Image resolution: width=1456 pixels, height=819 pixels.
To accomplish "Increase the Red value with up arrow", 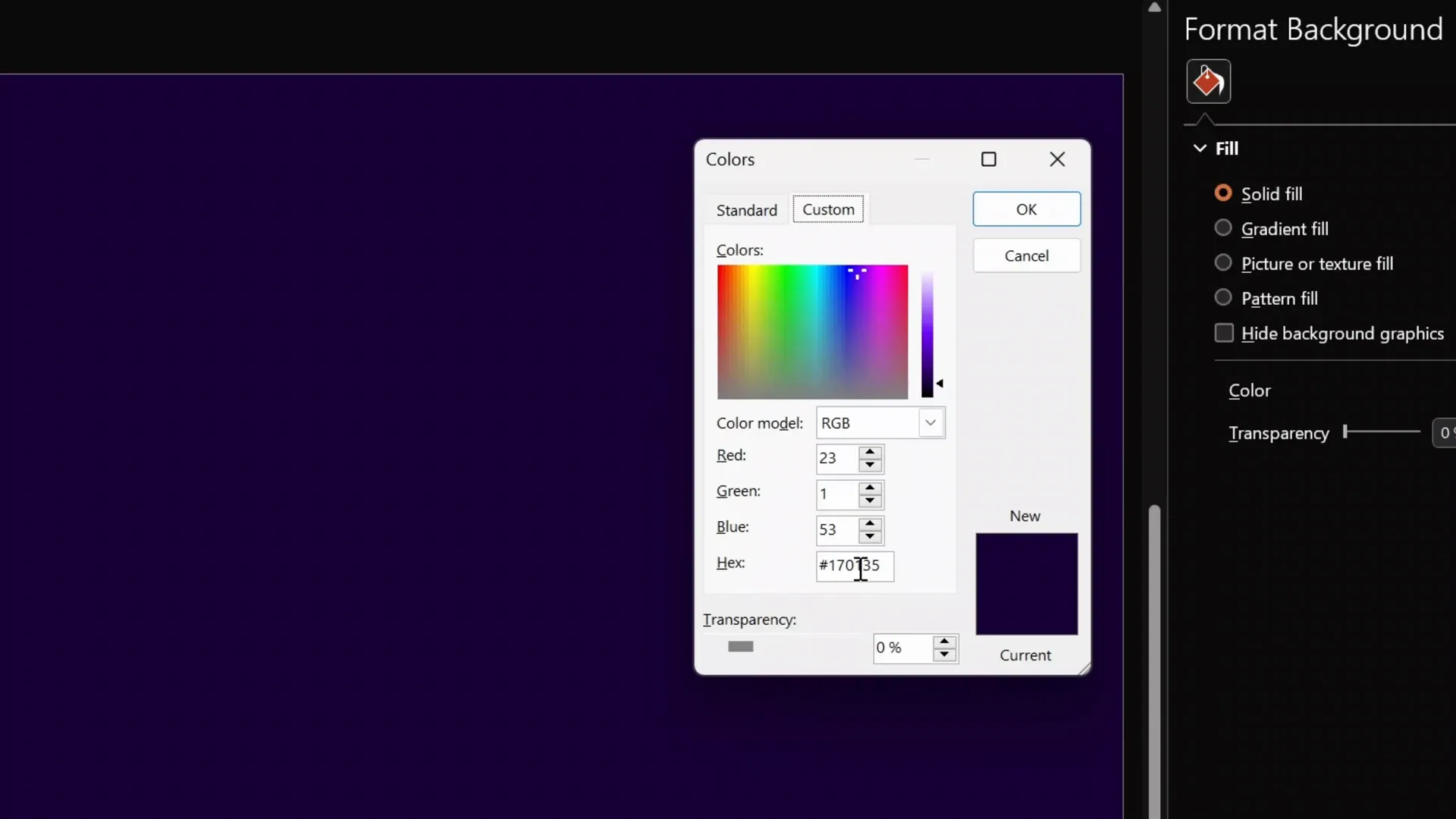I will [x=870, y=452].
